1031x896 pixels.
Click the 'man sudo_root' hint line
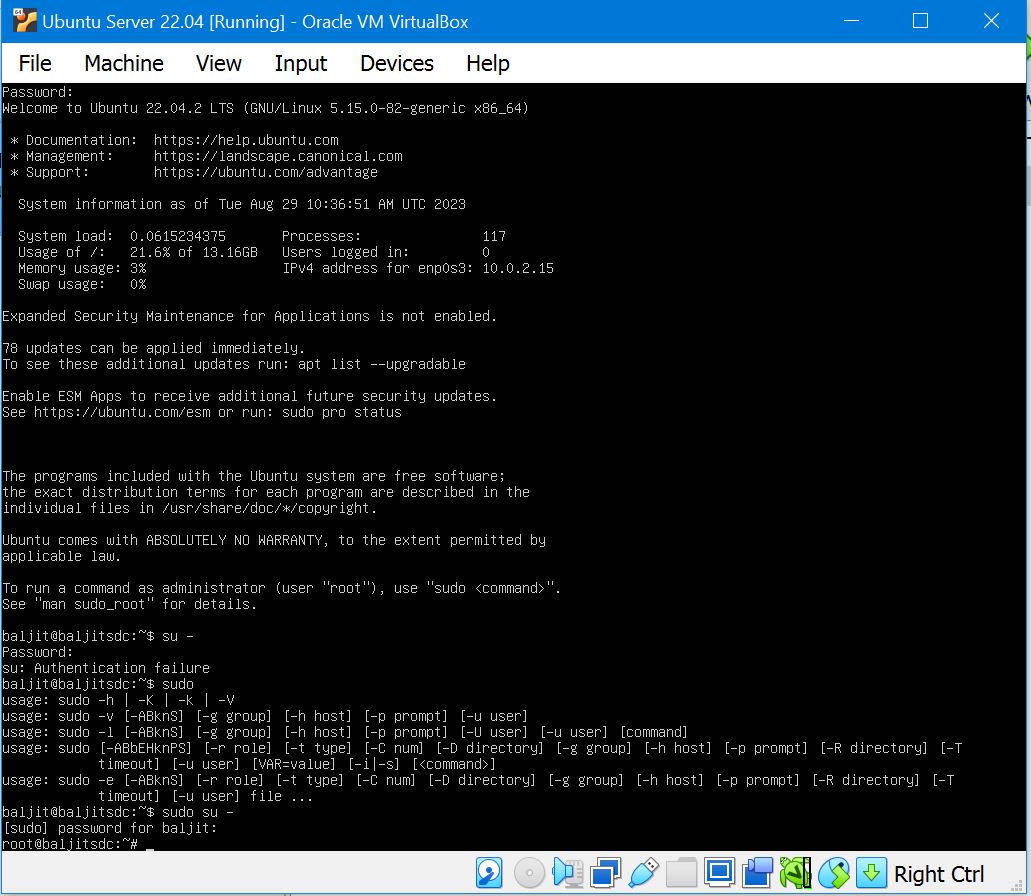click(x=130, y=604)
